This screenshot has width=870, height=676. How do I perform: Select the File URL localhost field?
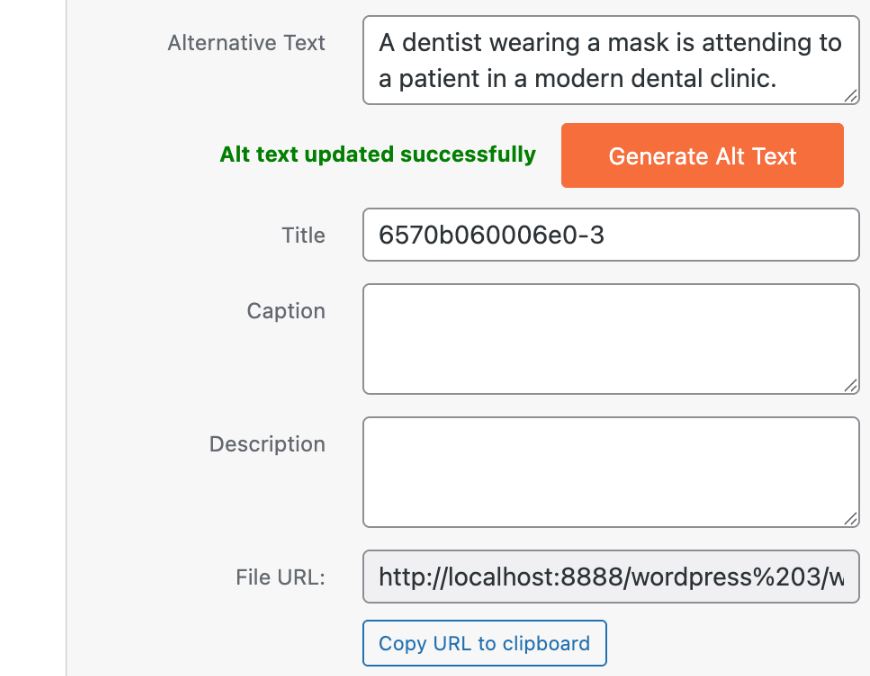(x=611, y=577)
